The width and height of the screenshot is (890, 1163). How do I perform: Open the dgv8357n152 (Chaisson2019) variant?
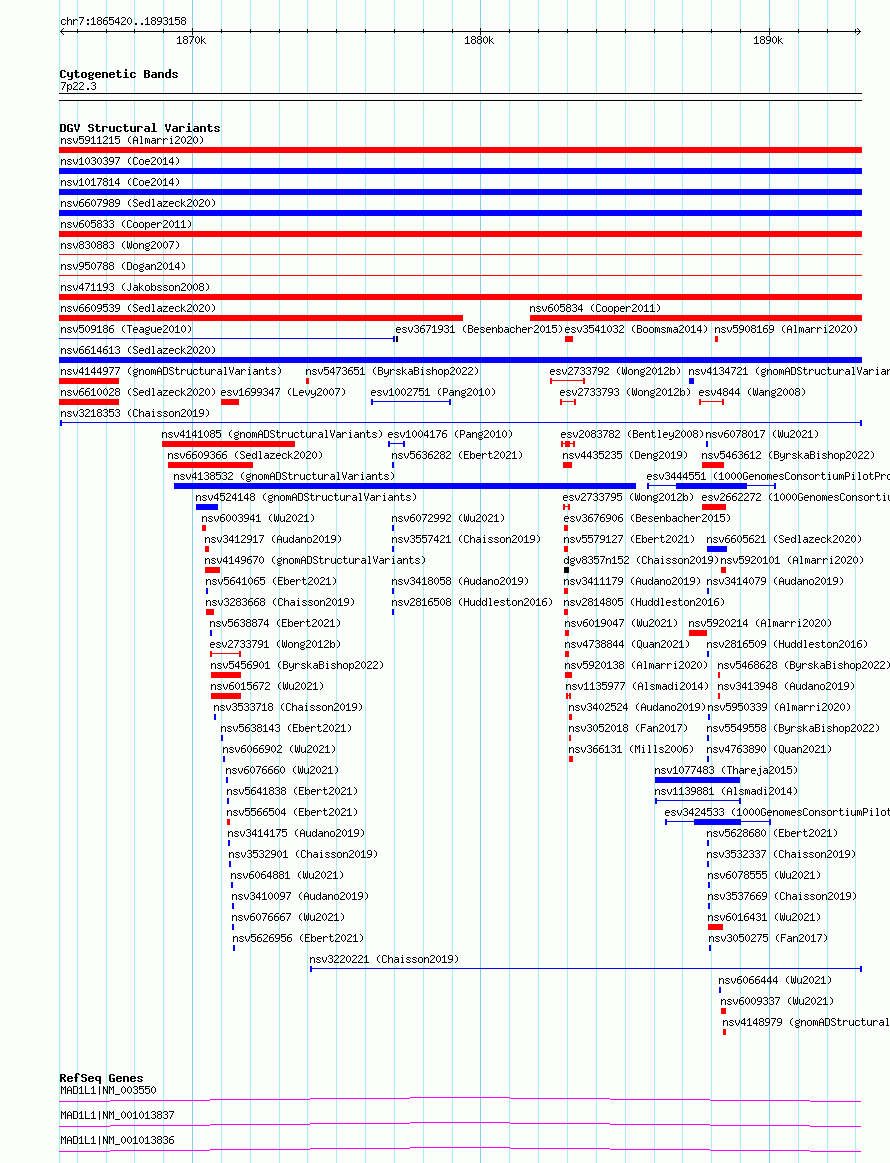click(641, 560)
